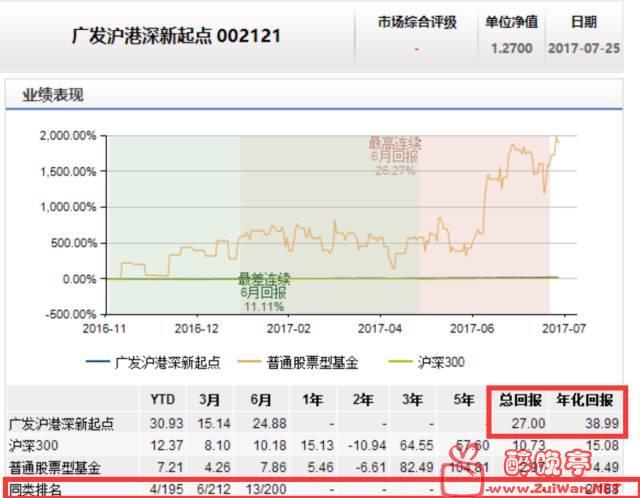Click the fund title 广发沪港深新起点 002121
The image size is (640, 498).
tap(176, 36)
